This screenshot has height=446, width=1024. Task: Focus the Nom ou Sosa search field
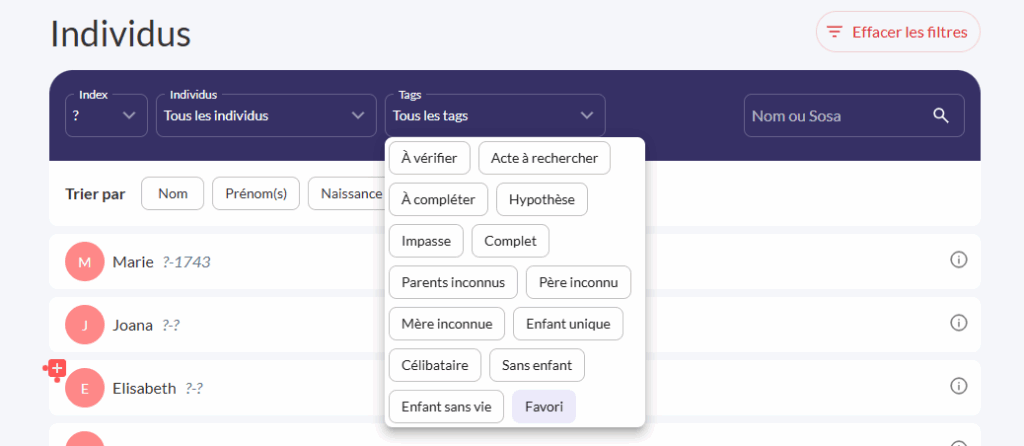[835, 116]
